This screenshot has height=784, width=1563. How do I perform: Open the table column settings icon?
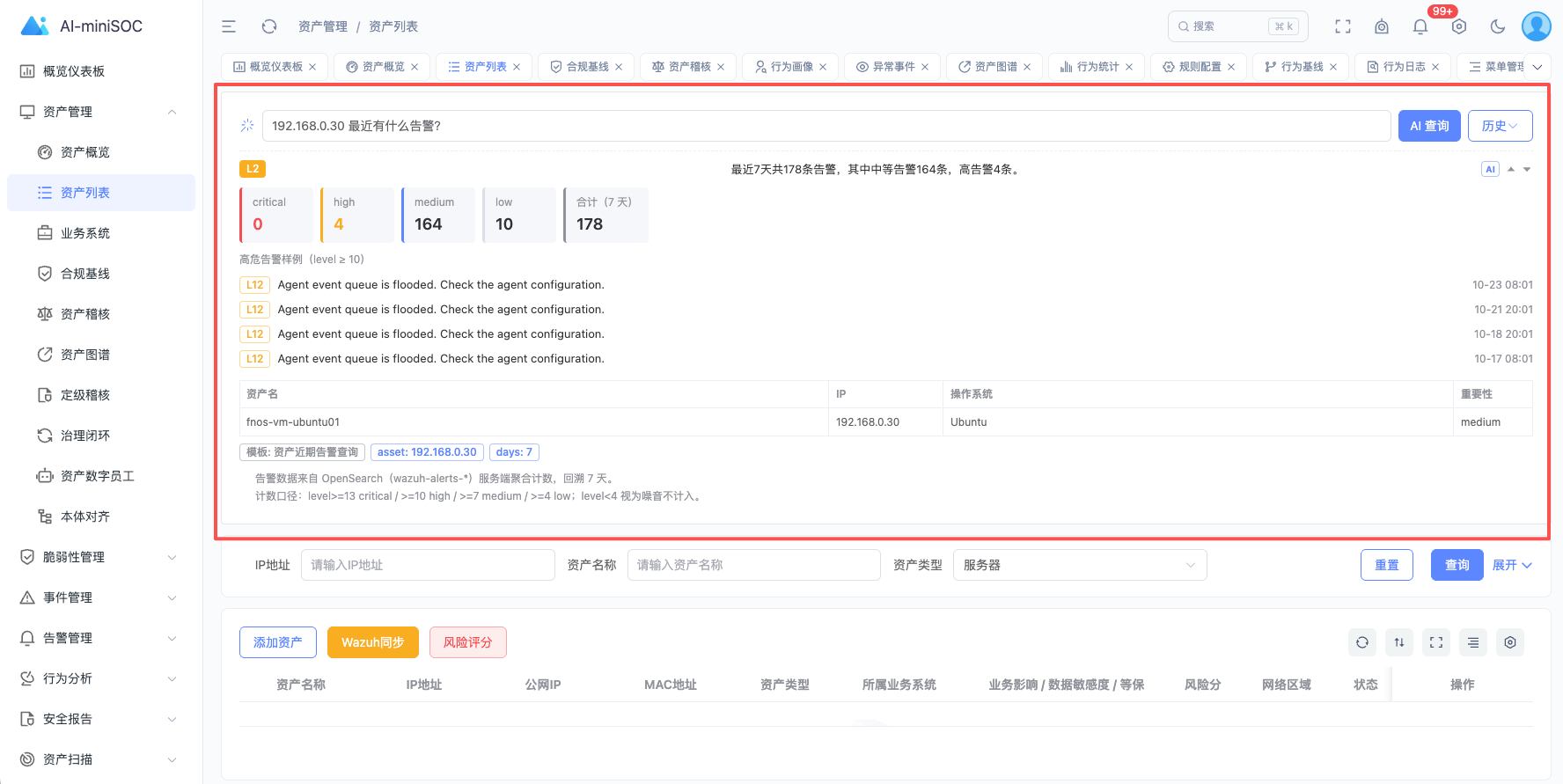[x=1510, y=642]
